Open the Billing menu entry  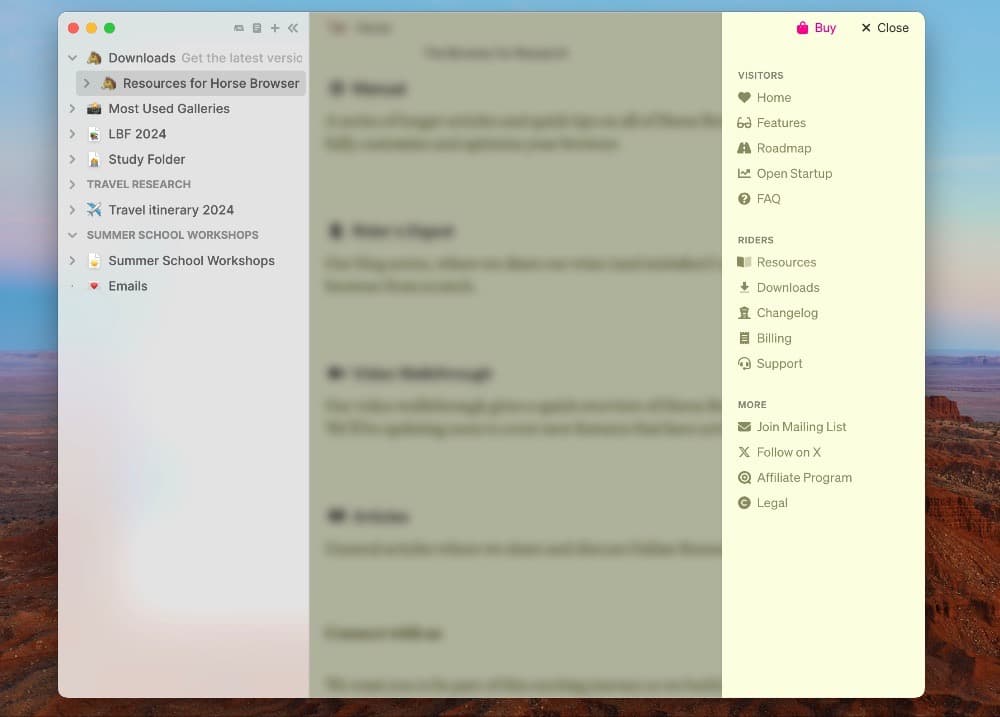(x=773, y=338)
